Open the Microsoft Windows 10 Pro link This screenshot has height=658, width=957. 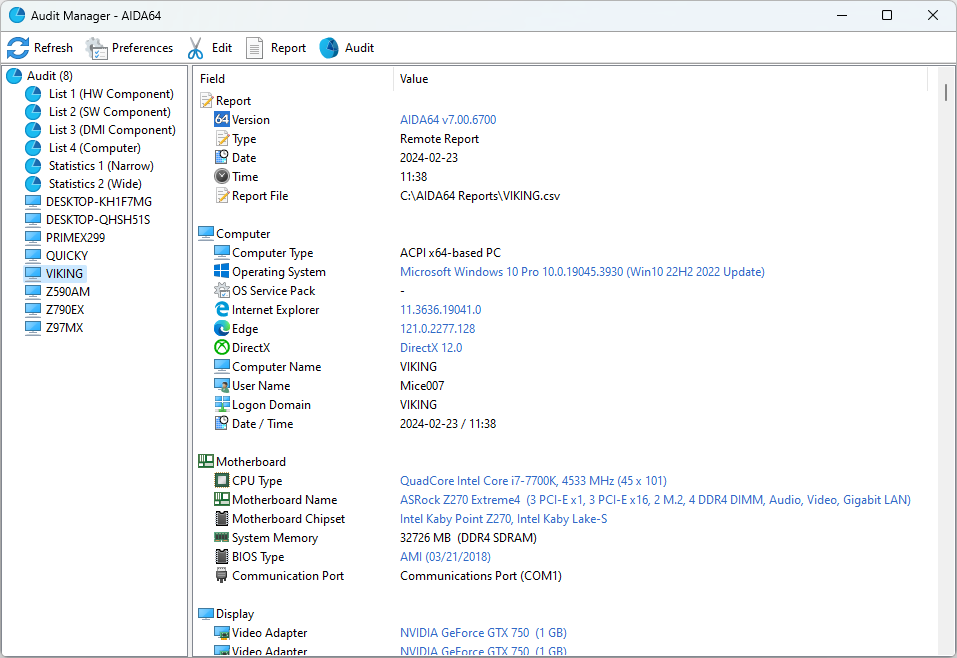[x=582, y=272]
